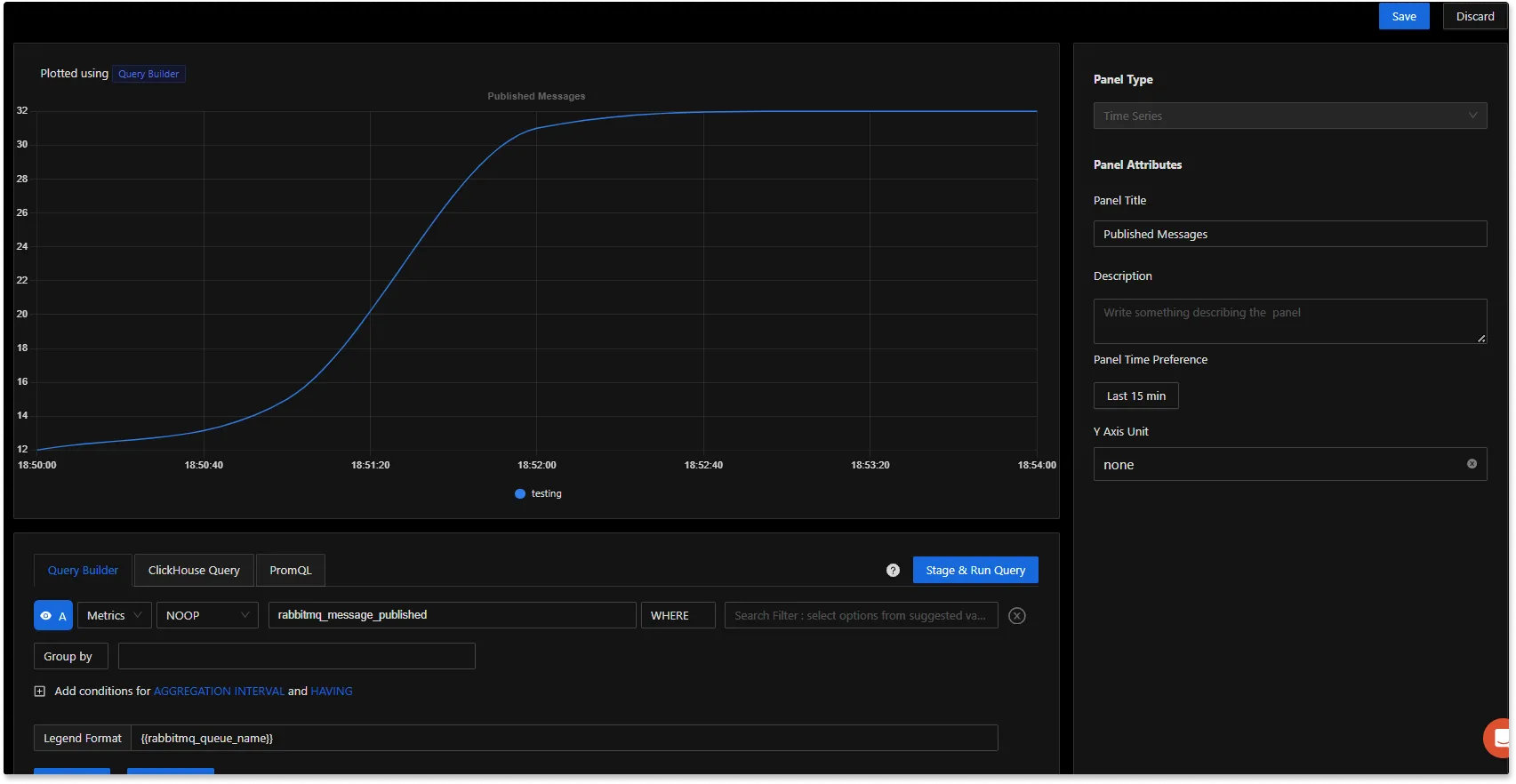Focus the rabbitmq_message_published metric field

click(x=452, y=615)
